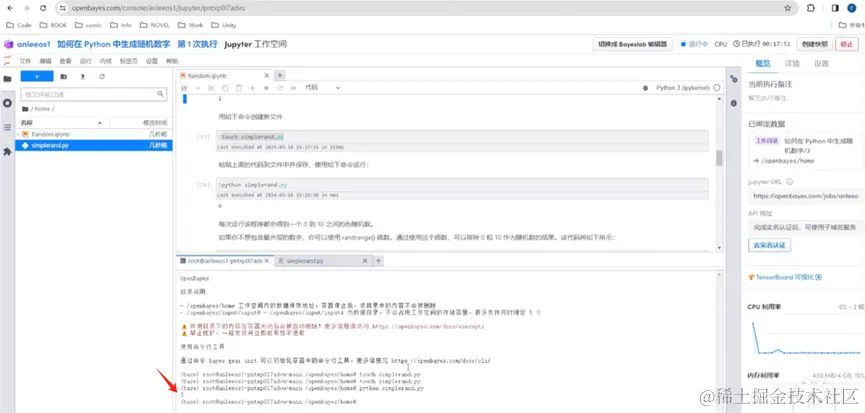Open the 查看 menu
This screenshot has height=413, width=865.
pyautogui.click(x=65, y=61)
